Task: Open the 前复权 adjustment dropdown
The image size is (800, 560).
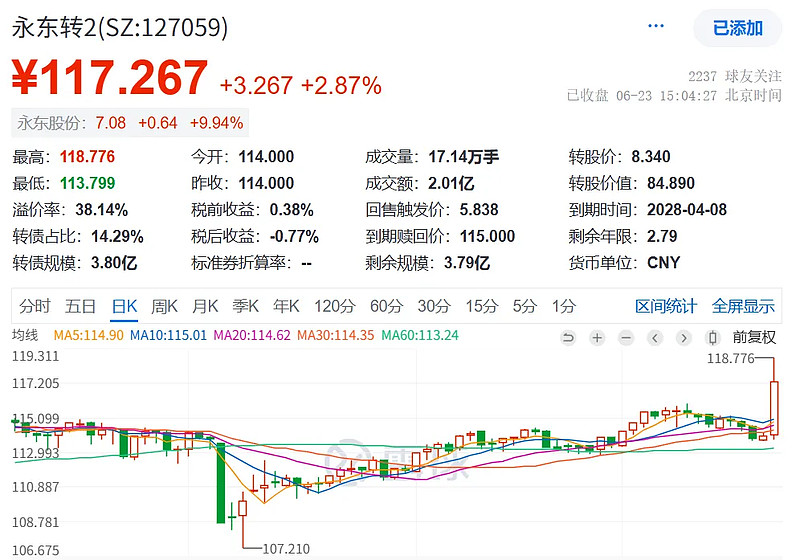Action: [x=754, y=338]
